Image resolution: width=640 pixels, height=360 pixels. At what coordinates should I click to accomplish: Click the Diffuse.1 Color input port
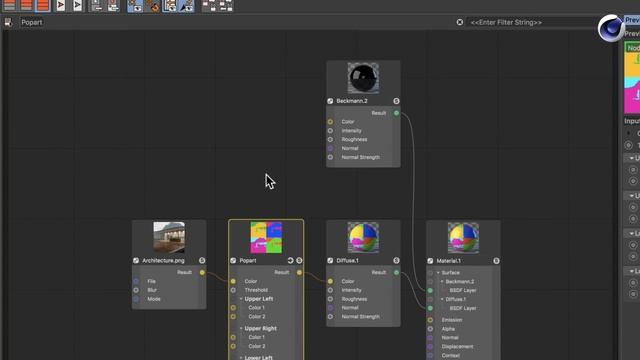pos(330,281)
